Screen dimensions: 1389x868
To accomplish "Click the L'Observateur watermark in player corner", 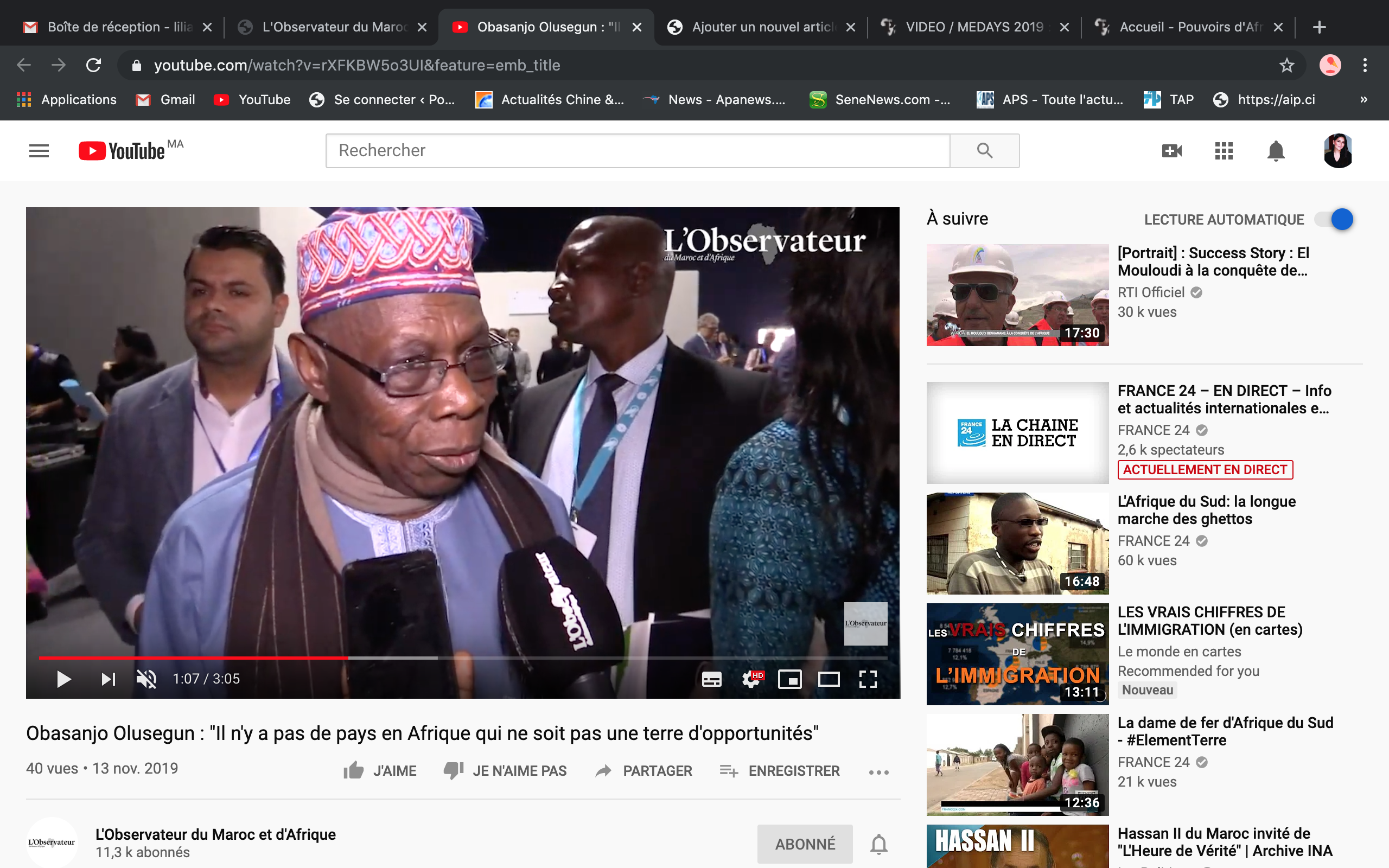I will click(865, 623).
